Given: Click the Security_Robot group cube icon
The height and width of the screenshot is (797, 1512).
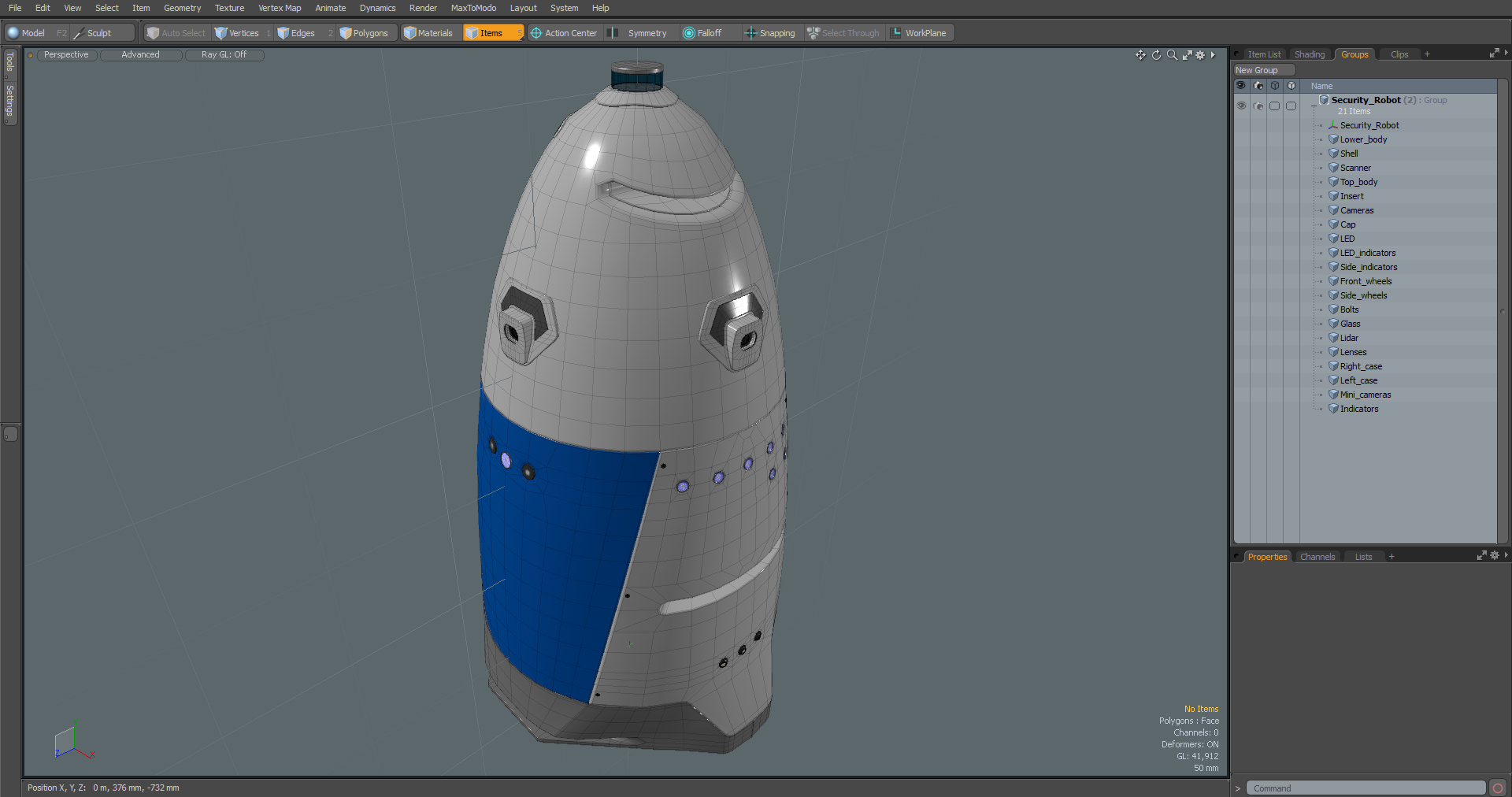Looking at the screenshot, I should tap(1325, 100).
